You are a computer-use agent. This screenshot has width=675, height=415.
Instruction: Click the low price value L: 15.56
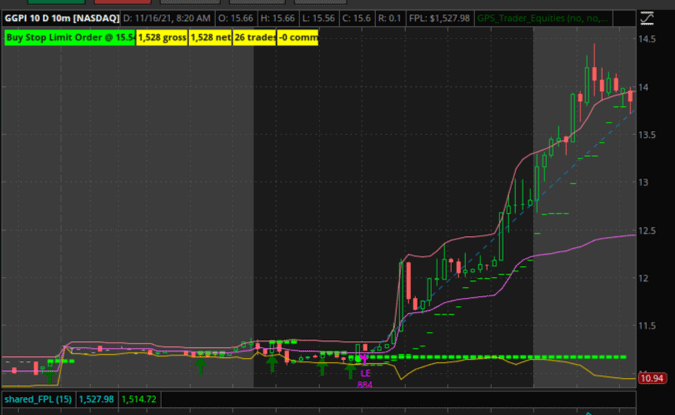click(x=318, y=19)
